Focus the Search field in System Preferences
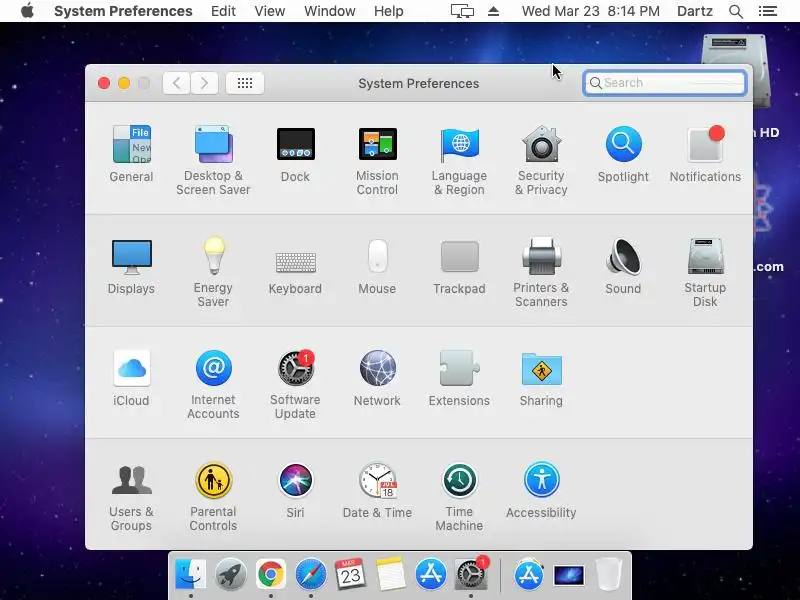Image resolution: width=800 pixels, height=600 pixels. pos(665,83)
